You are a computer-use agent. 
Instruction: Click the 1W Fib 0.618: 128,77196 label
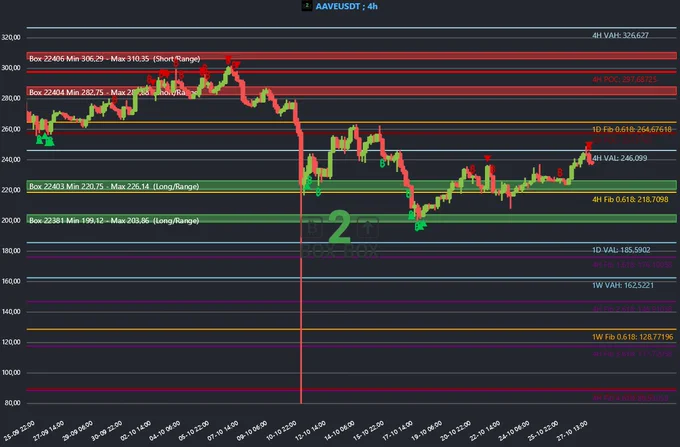click(x=633, y=337)
